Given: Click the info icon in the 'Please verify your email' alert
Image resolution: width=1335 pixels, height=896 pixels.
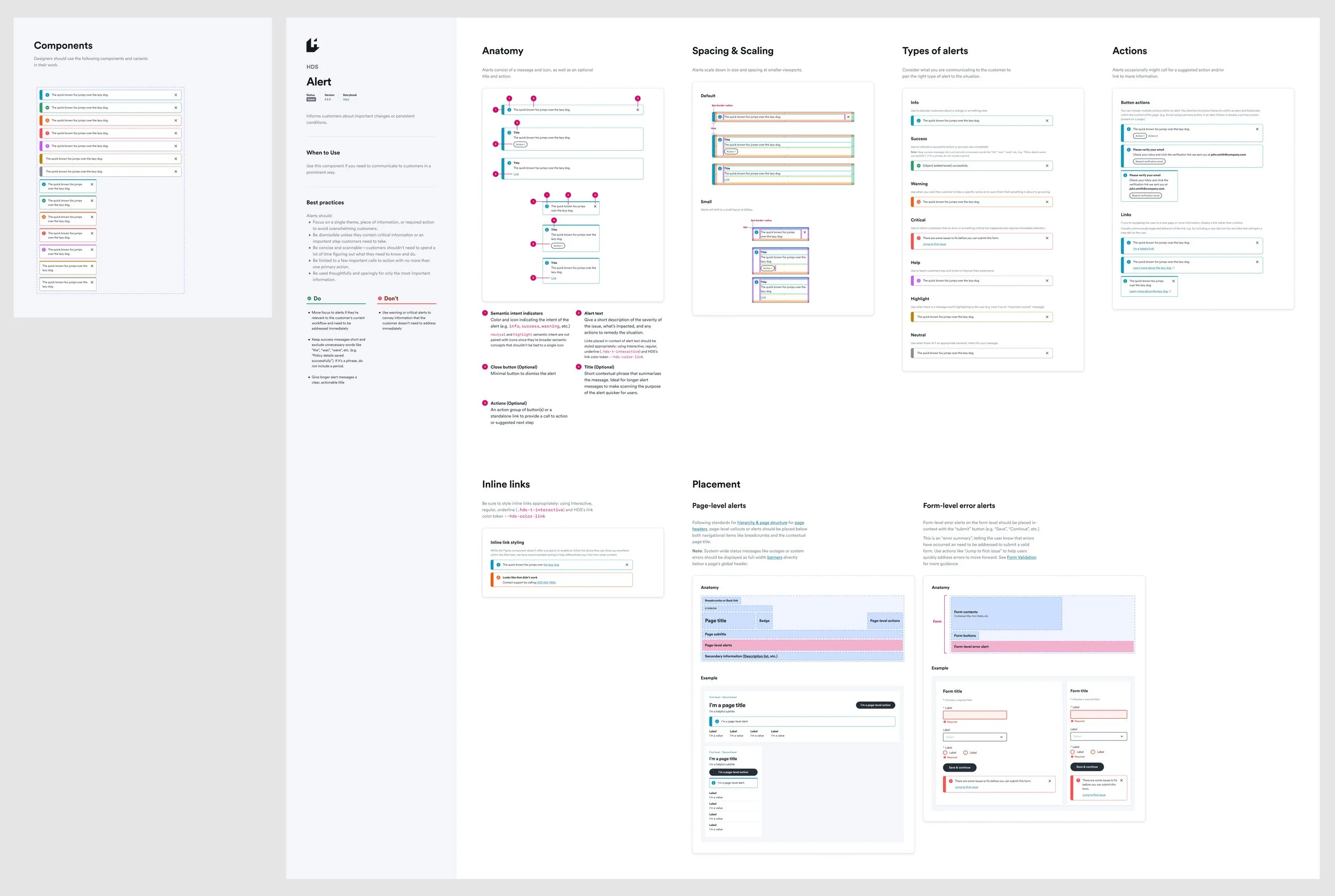Looking at the screenshot, I should [1129, 150].
